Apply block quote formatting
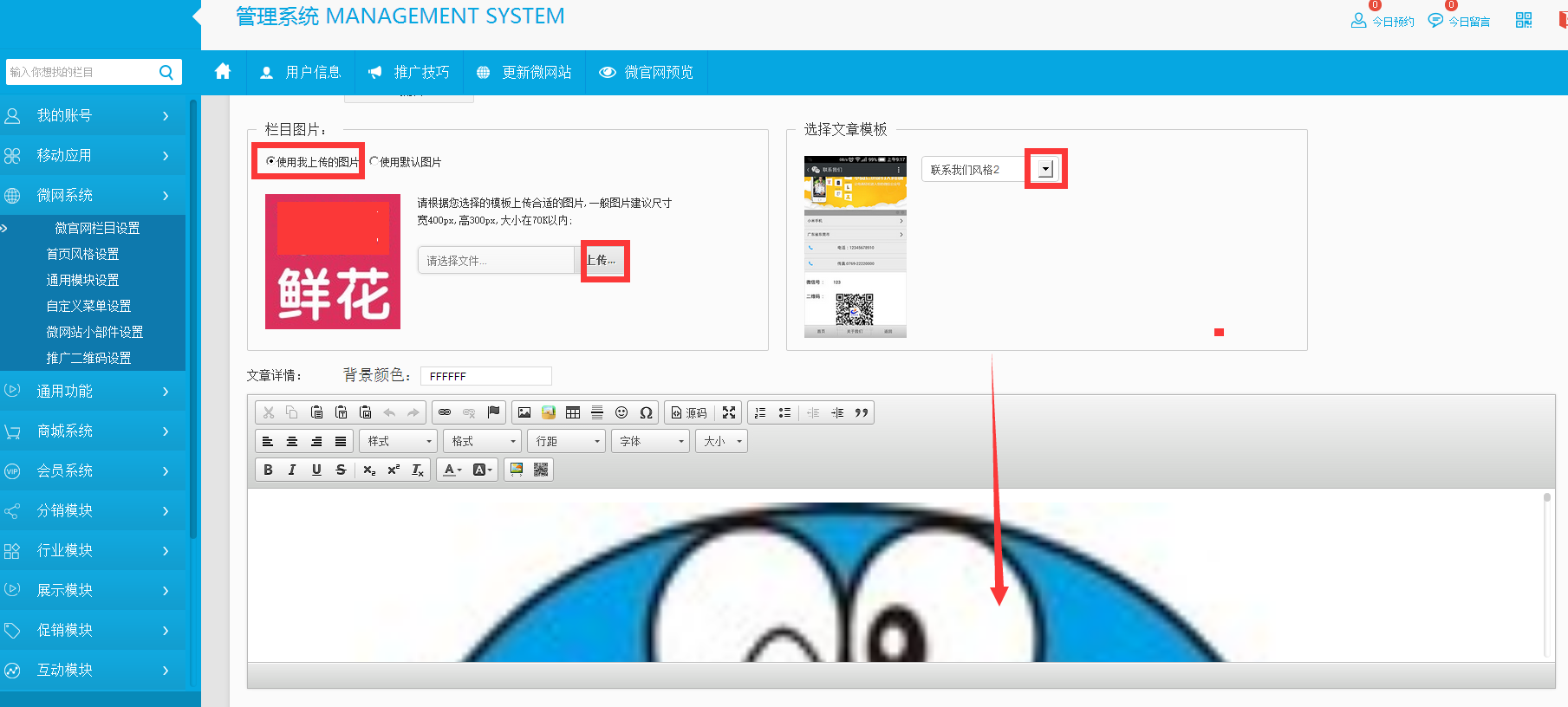1568x707 pixels. 861,412
